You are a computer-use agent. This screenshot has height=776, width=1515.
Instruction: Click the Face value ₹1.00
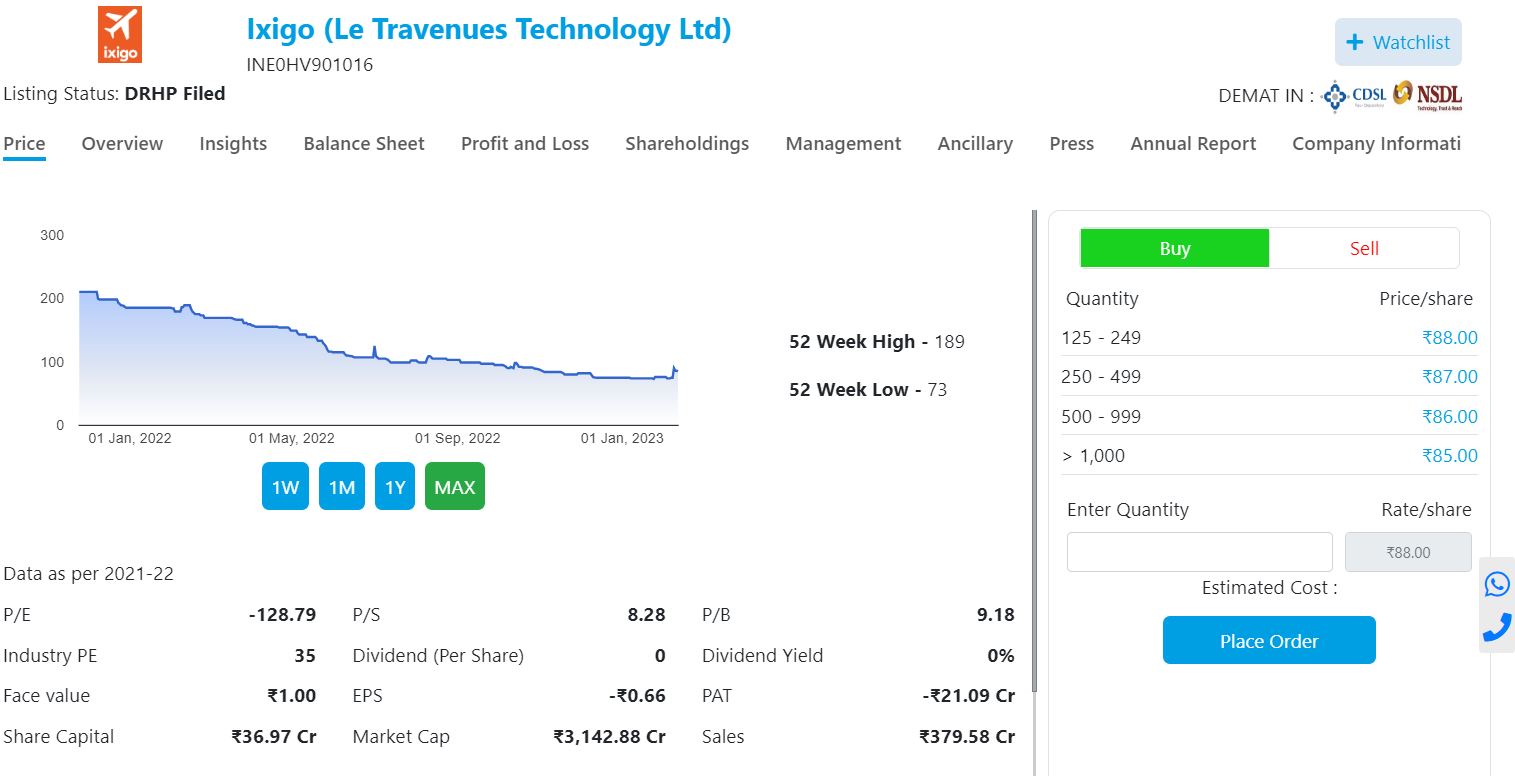point(291,696)
